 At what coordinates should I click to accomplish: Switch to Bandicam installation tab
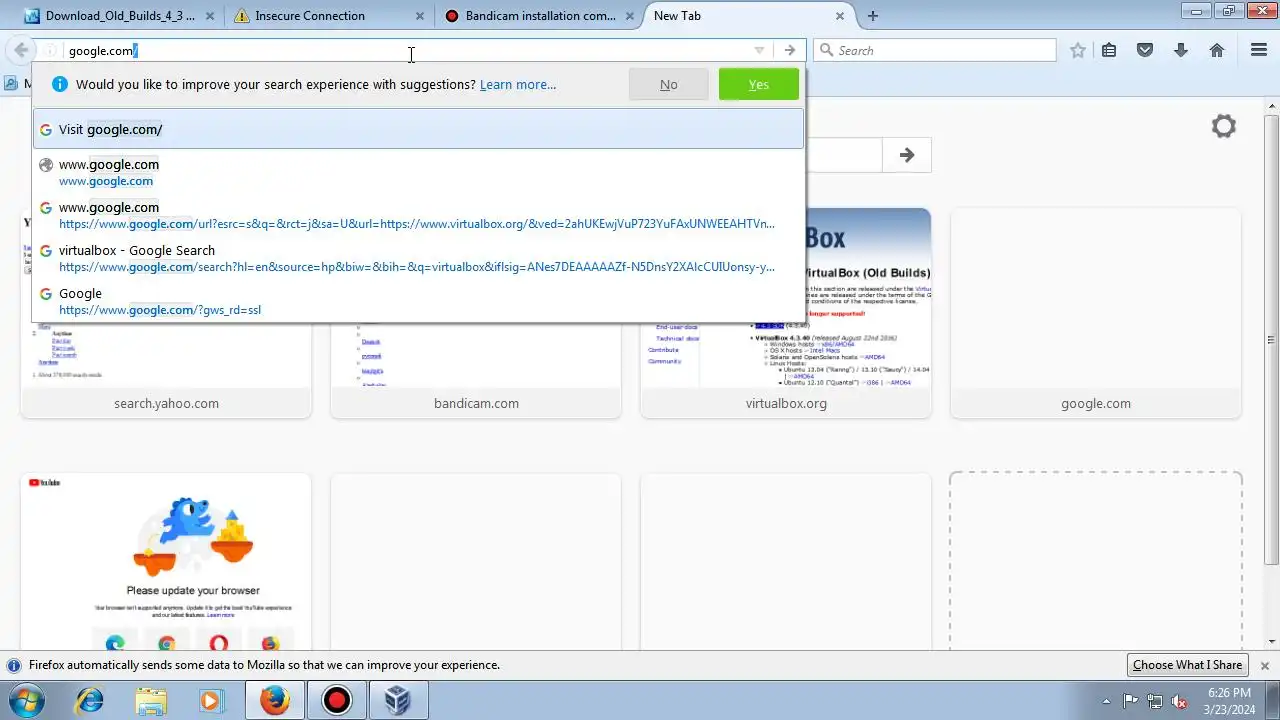pyautogui.click(x=538, y=16)
